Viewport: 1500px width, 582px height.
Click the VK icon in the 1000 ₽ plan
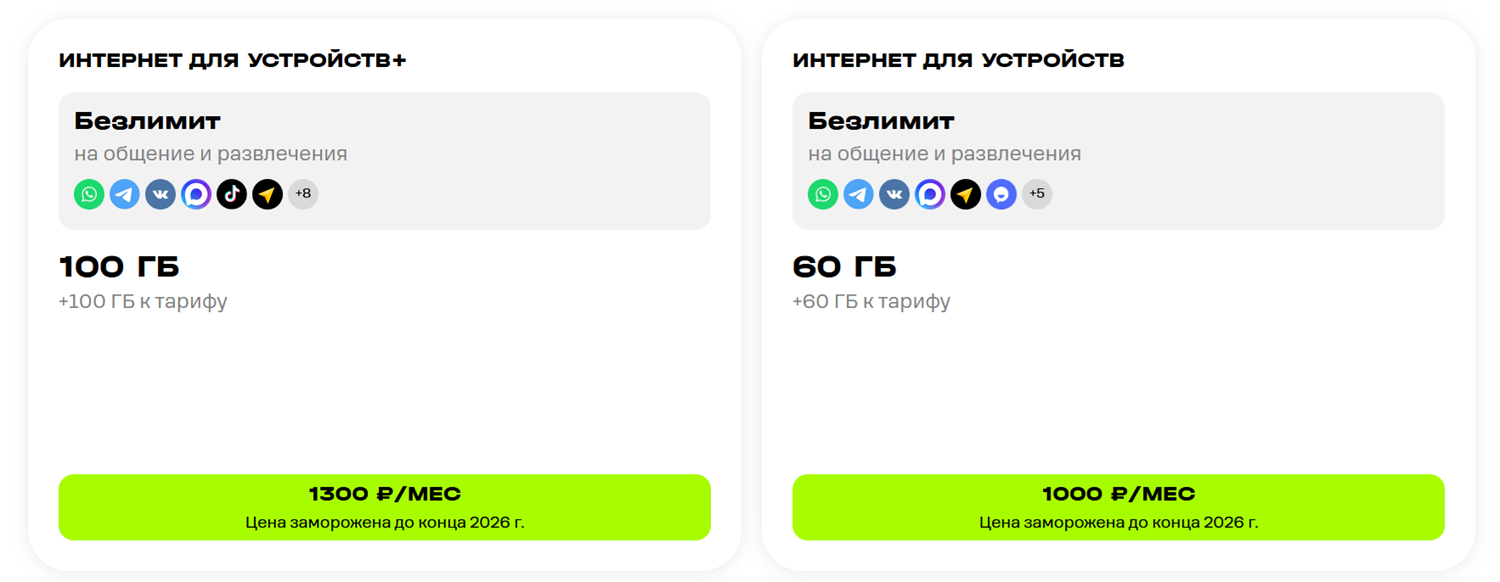894,194
